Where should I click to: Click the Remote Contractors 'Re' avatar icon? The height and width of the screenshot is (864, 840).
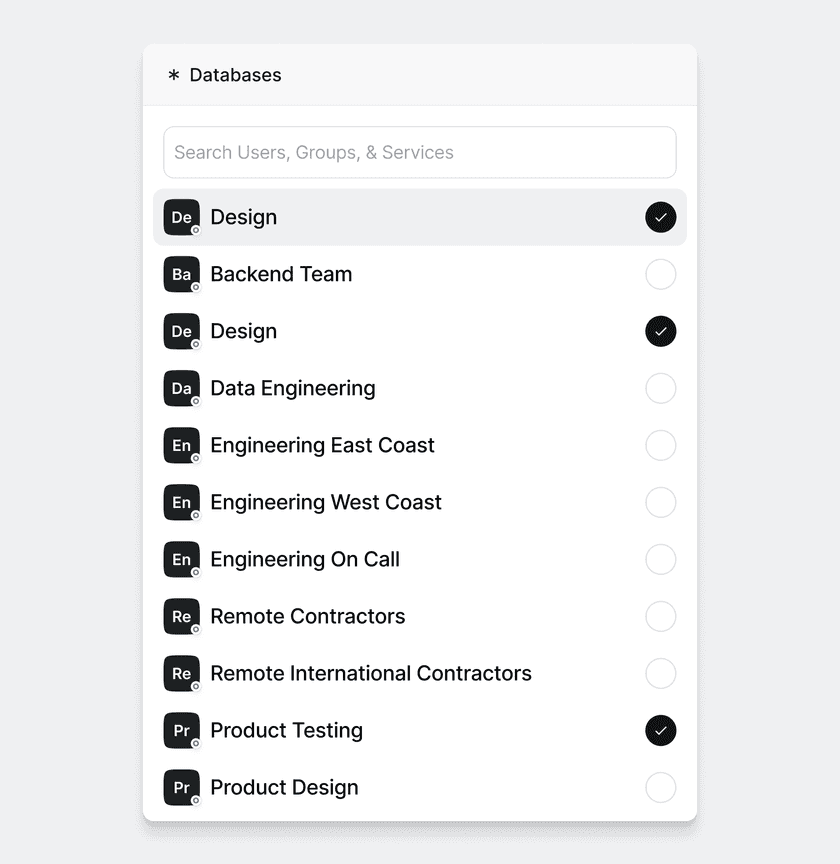[x=181, y=616]
